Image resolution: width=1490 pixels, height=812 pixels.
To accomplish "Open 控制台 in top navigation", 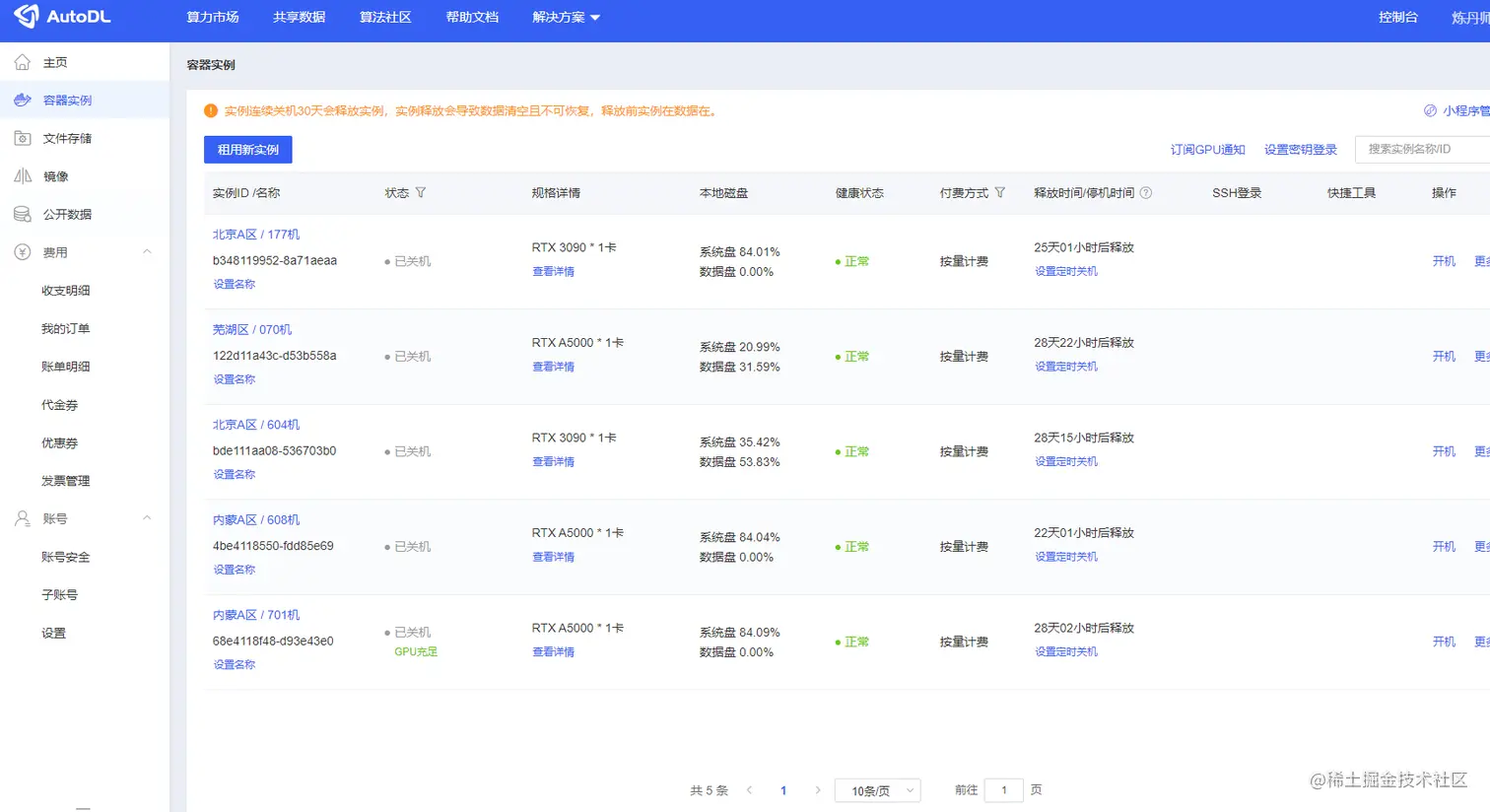I will click(x=1398, y=17).
